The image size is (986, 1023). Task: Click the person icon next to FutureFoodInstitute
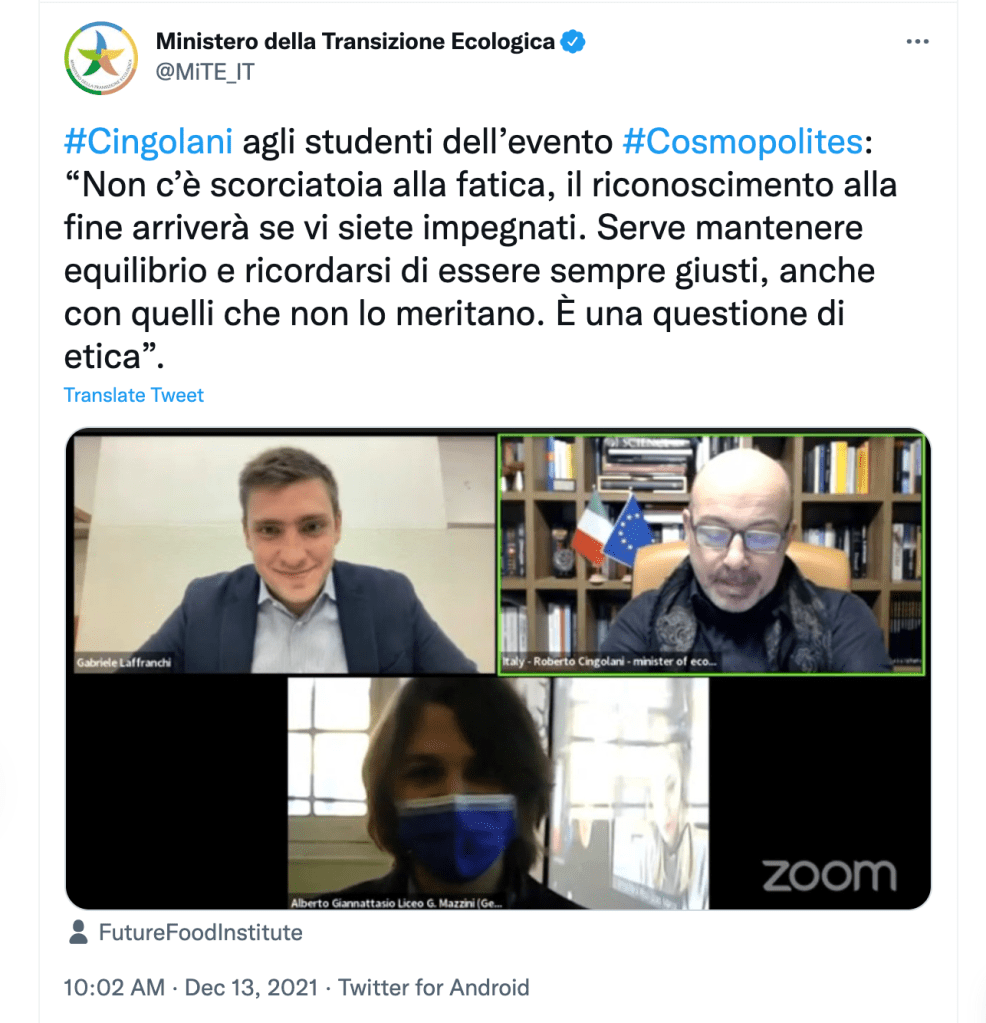[x=78, y=932]
